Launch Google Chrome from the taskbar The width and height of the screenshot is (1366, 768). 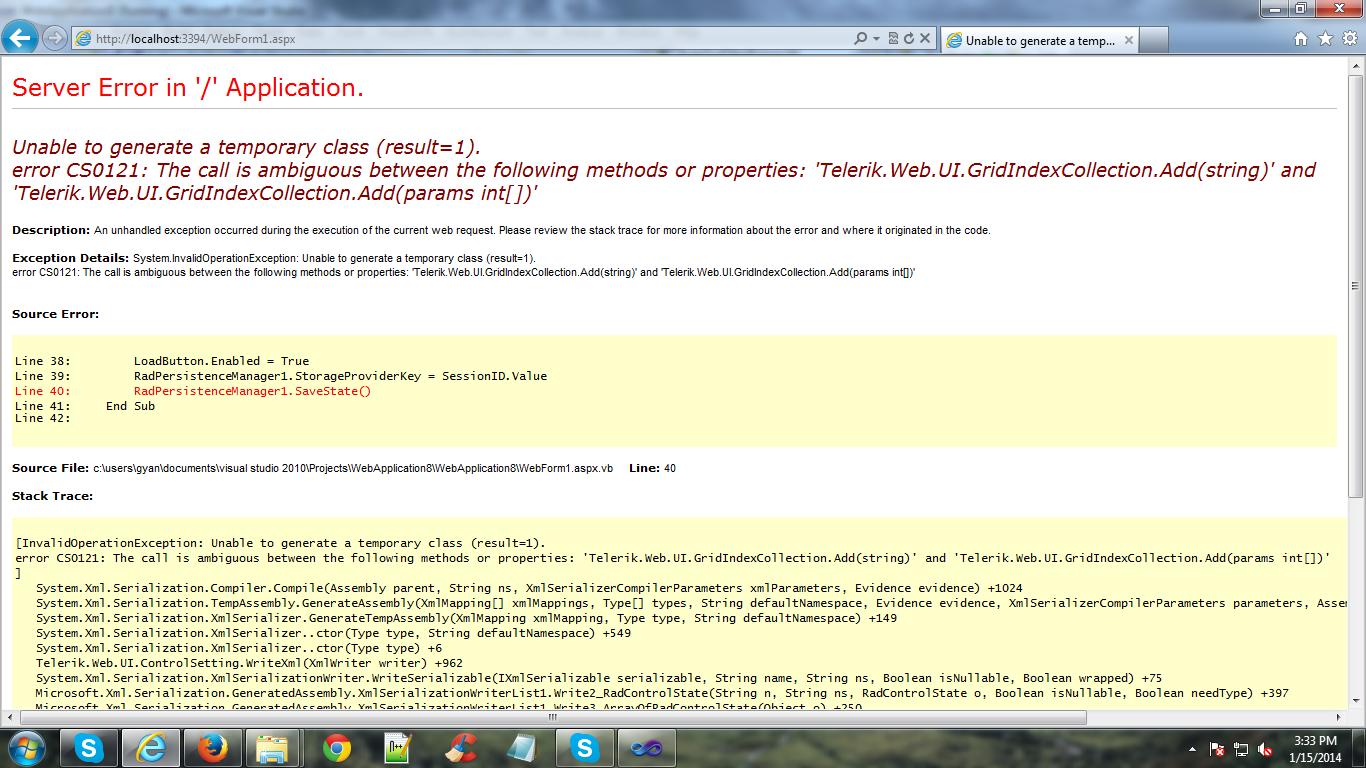point(336,748)
